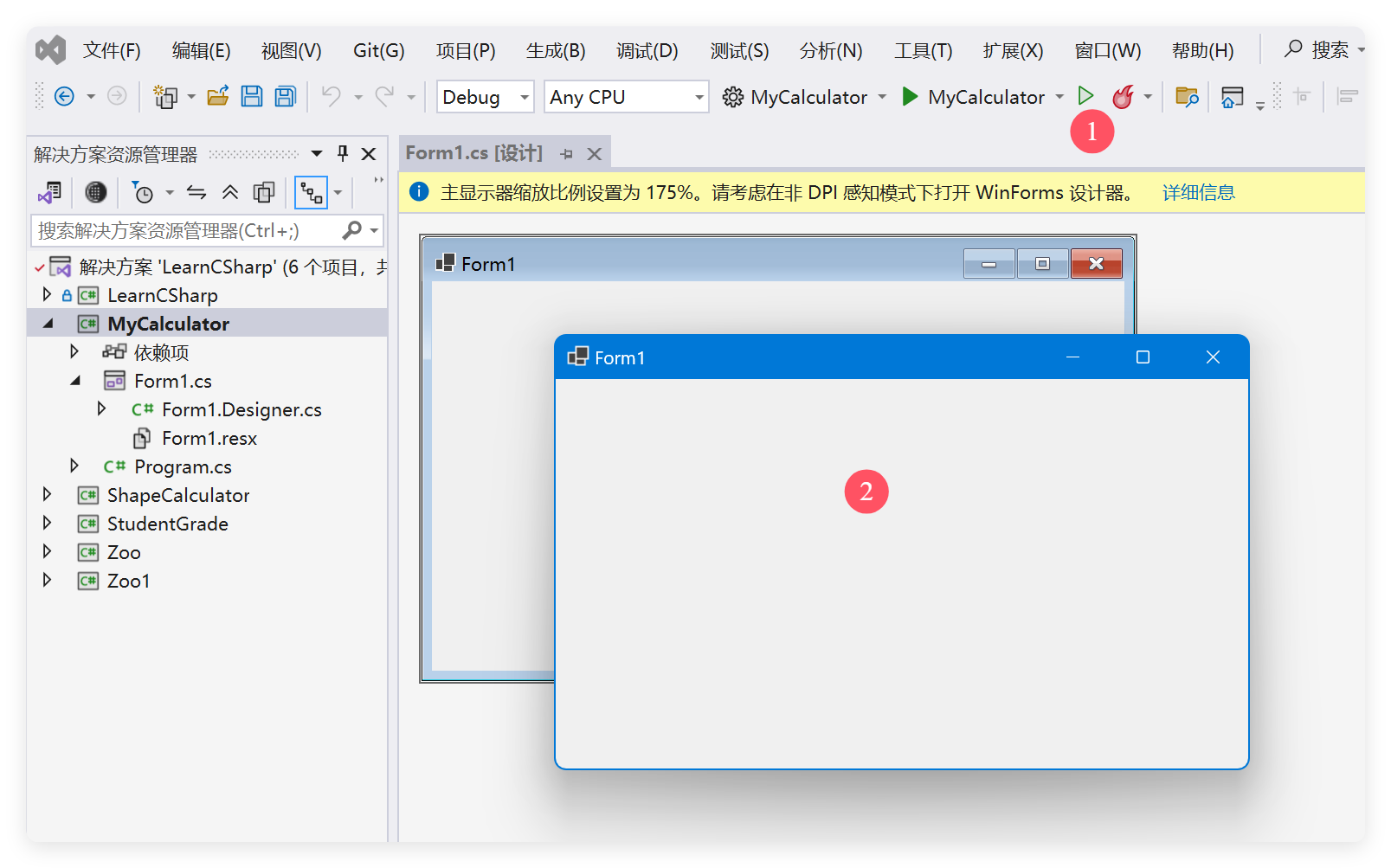Image resolution: width=1391 pixels, height=868 pixels.
Task: Select Program.cs in the tree
Action: coord(183,466)
